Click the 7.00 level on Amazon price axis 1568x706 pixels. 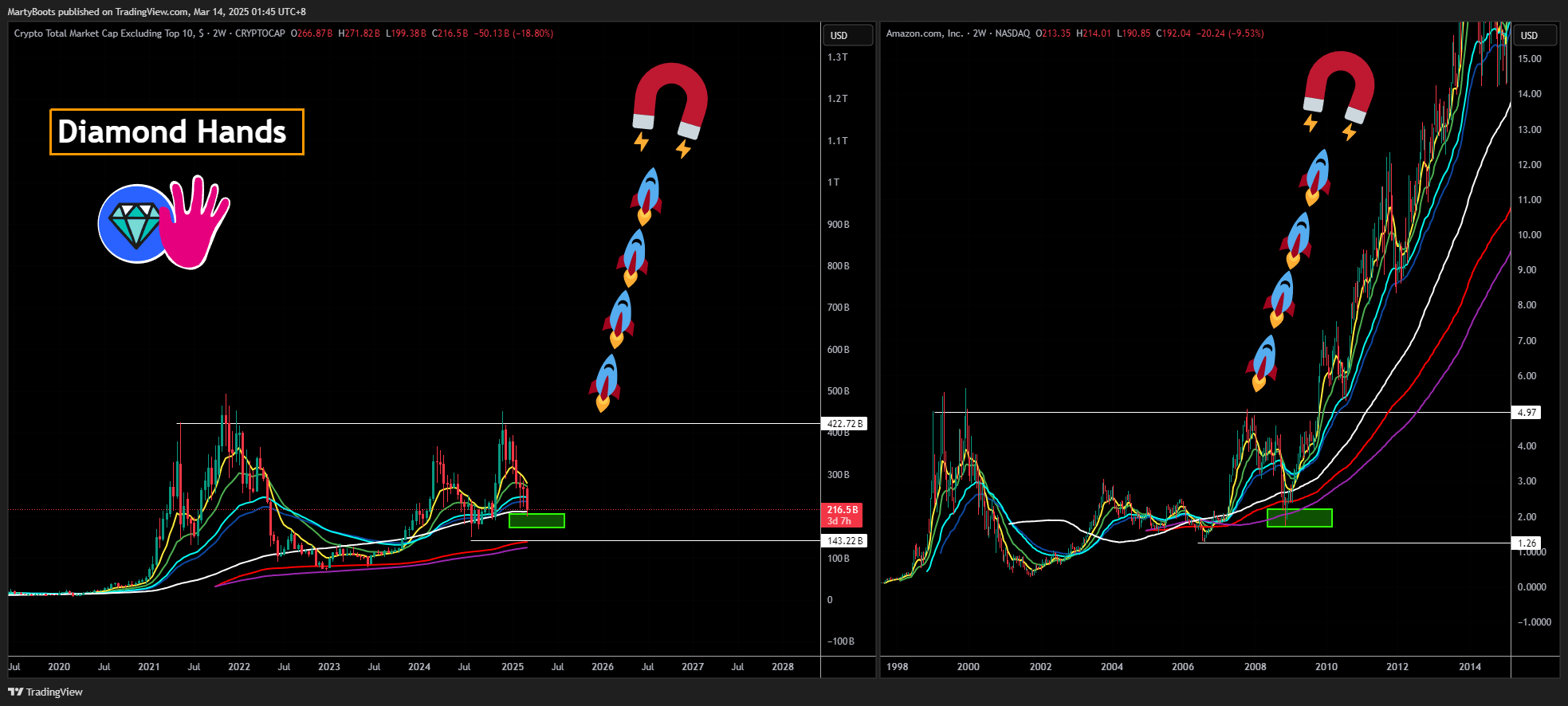point(1527,341)
